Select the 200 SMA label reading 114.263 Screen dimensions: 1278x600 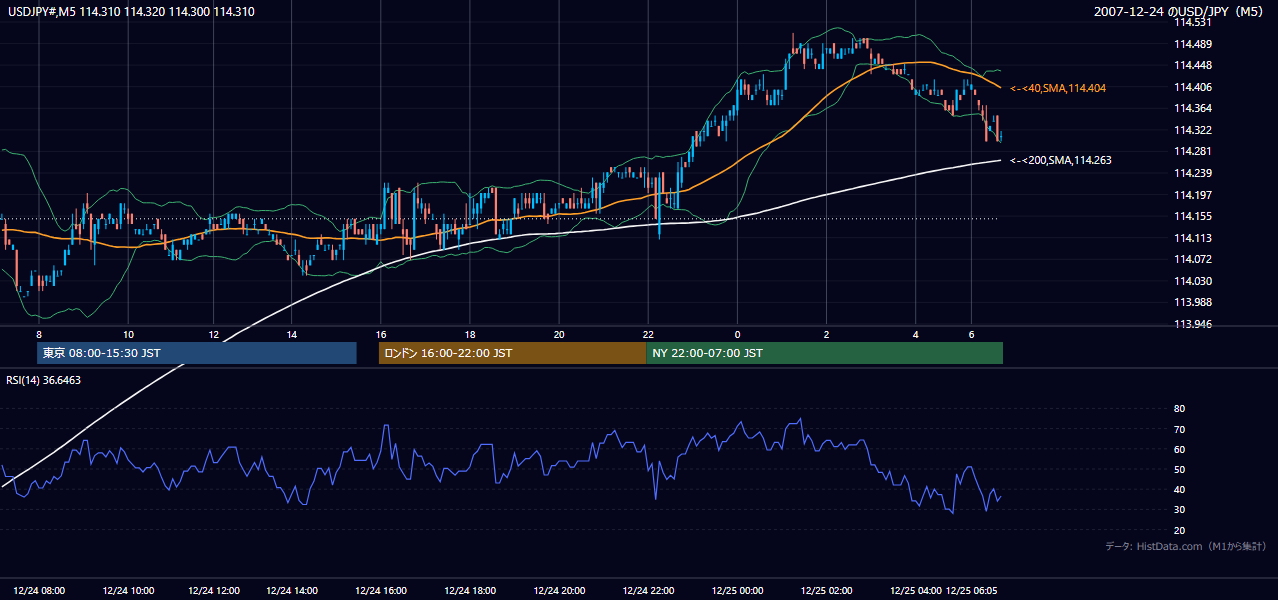tap(1061, 160)
